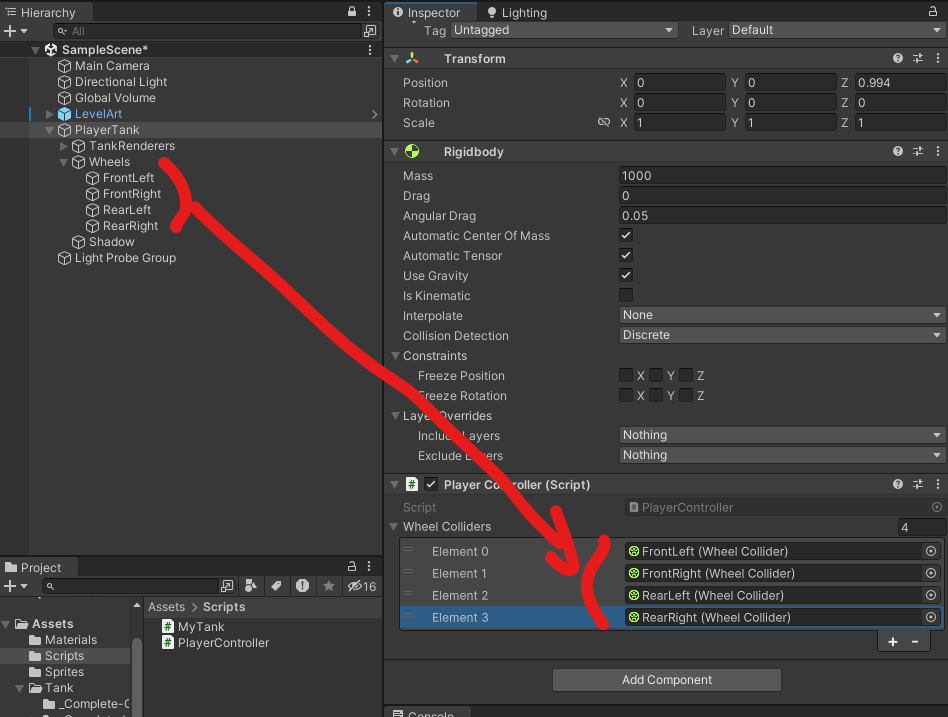Switch to the Lighting tab
This screenshot has width=948, height=717.
tap(517, 12)
